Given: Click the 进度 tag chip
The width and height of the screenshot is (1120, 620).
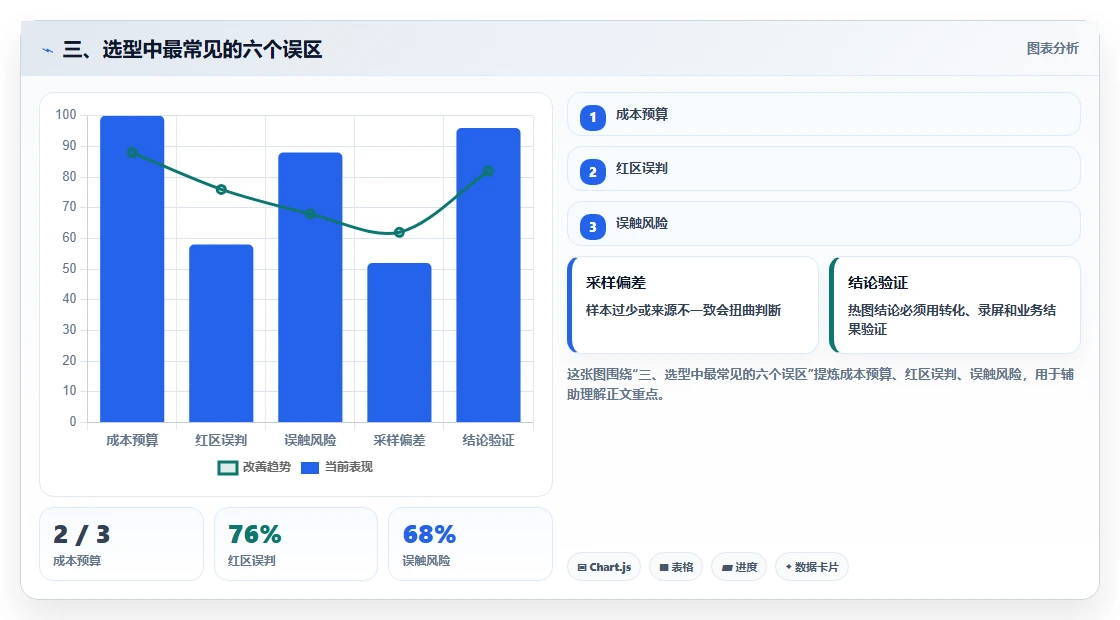Looking at the screenshot, I should pos(739,567).
